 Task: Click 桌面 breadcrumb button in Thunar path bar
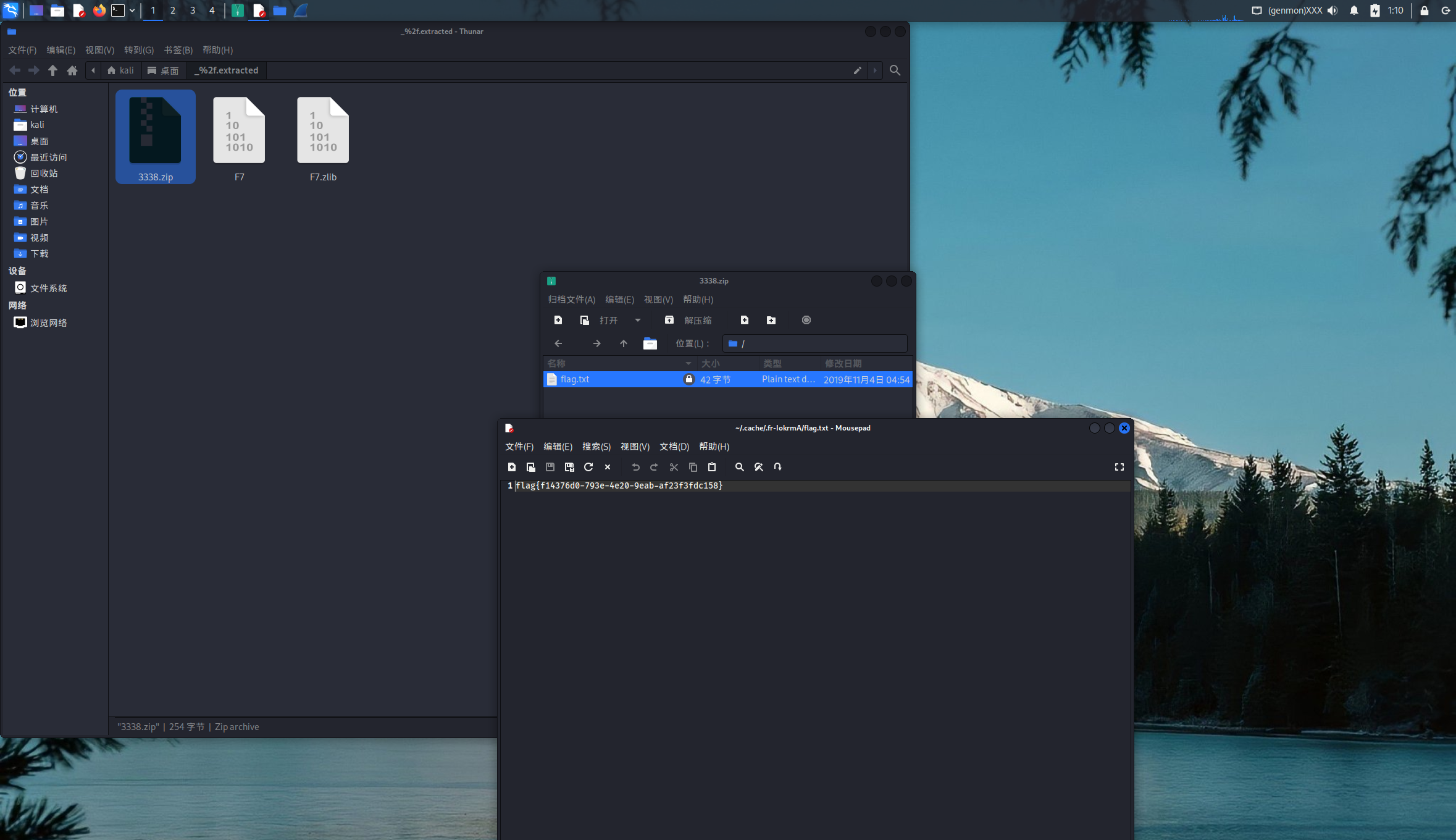164,70
